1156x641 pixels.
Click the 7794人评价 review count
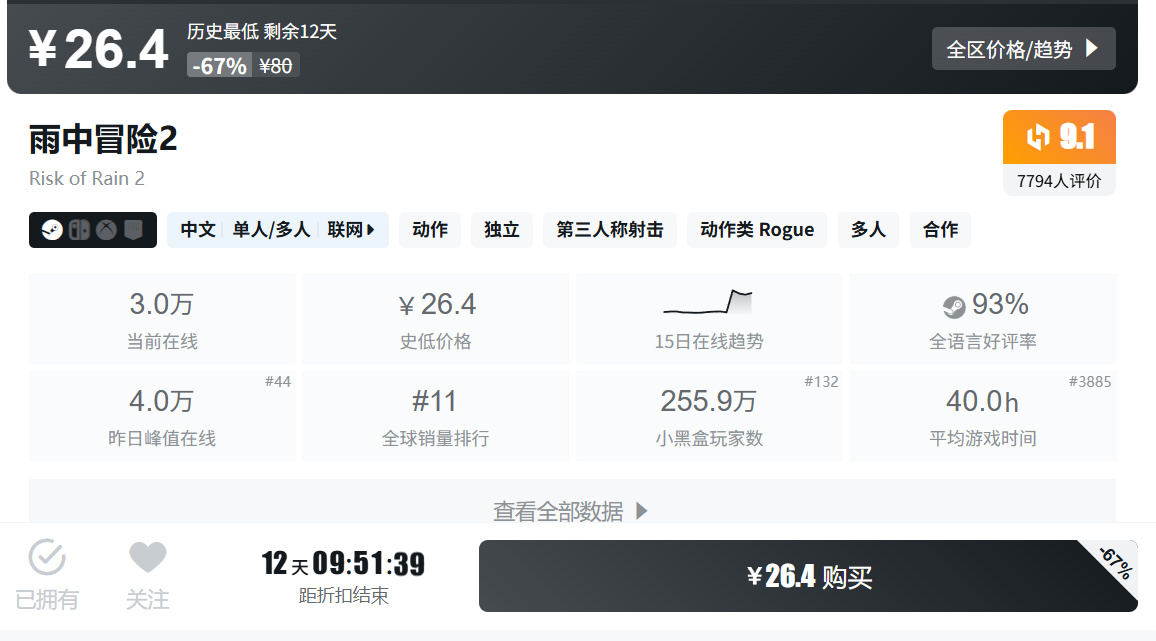1059,181
